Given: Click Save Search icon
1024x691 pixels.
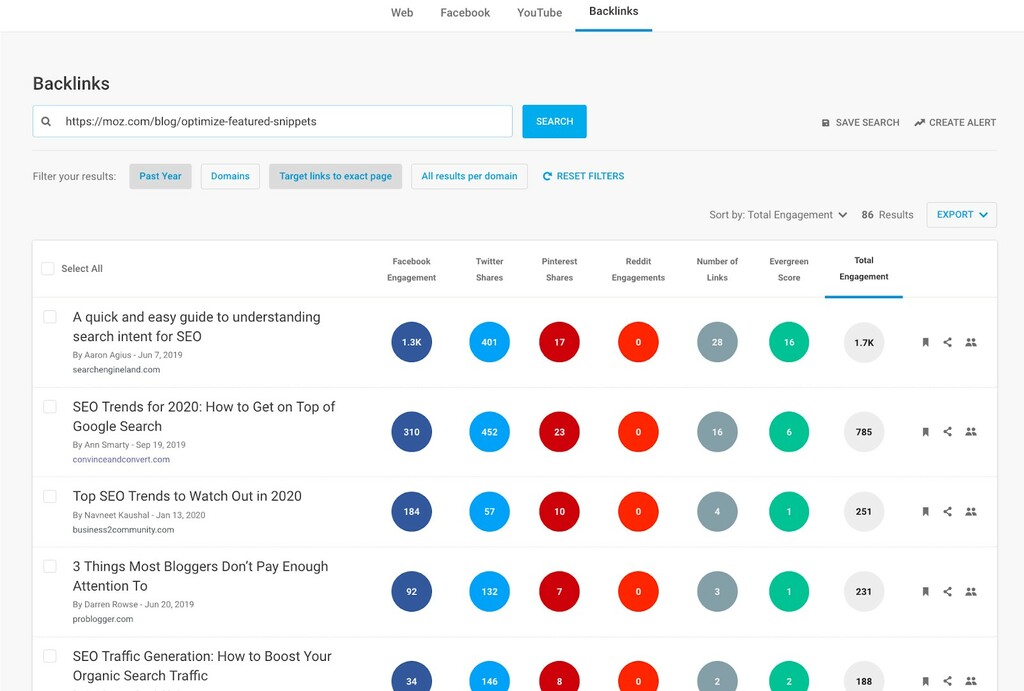Looking at the screenshot, I should [826, 123].
